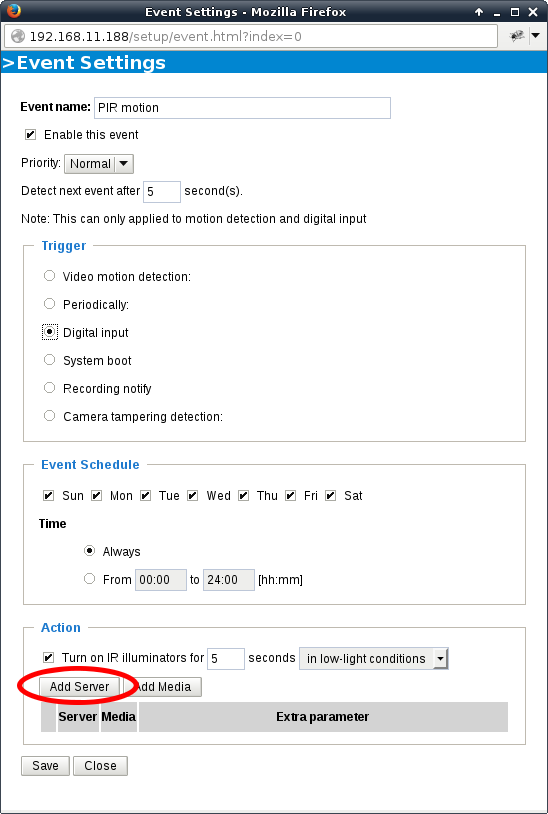Click the Event name text field
This screenshot has height=814, width=548.
(x=242, y=108)
